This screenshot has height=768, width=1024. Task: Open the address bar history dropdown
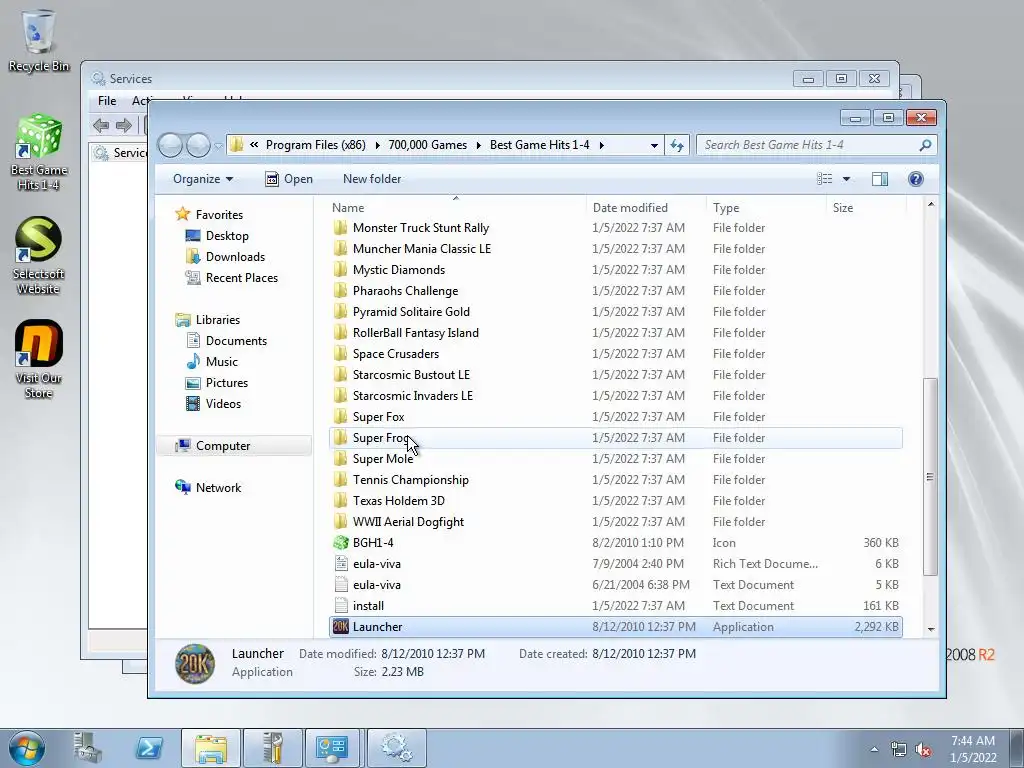654,145
